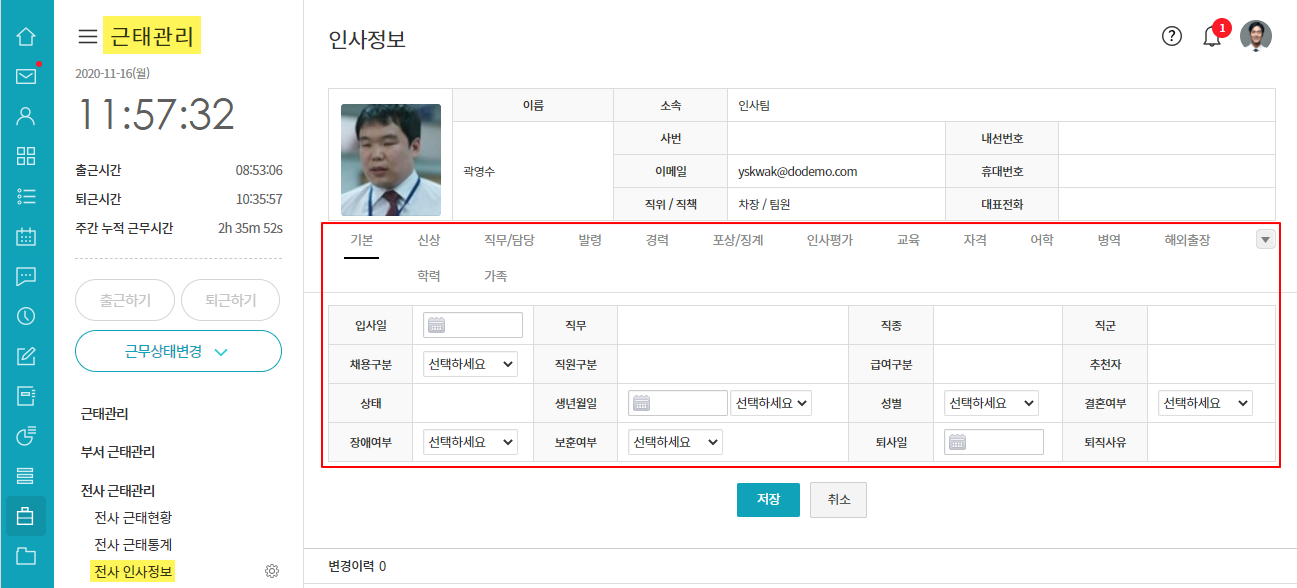Select the 인사평가 tab
This screenshot has height=588, width=1297.
[830, 240]
